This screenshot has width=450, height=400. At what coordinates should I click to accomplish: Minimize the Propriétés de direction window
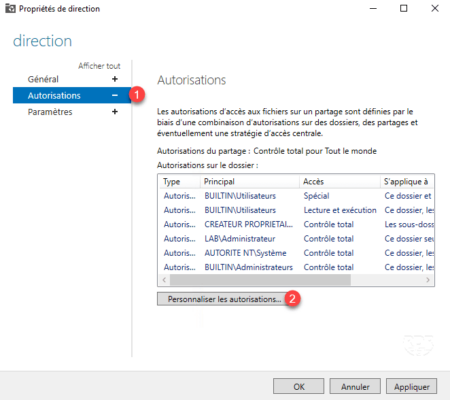point(373,8)
